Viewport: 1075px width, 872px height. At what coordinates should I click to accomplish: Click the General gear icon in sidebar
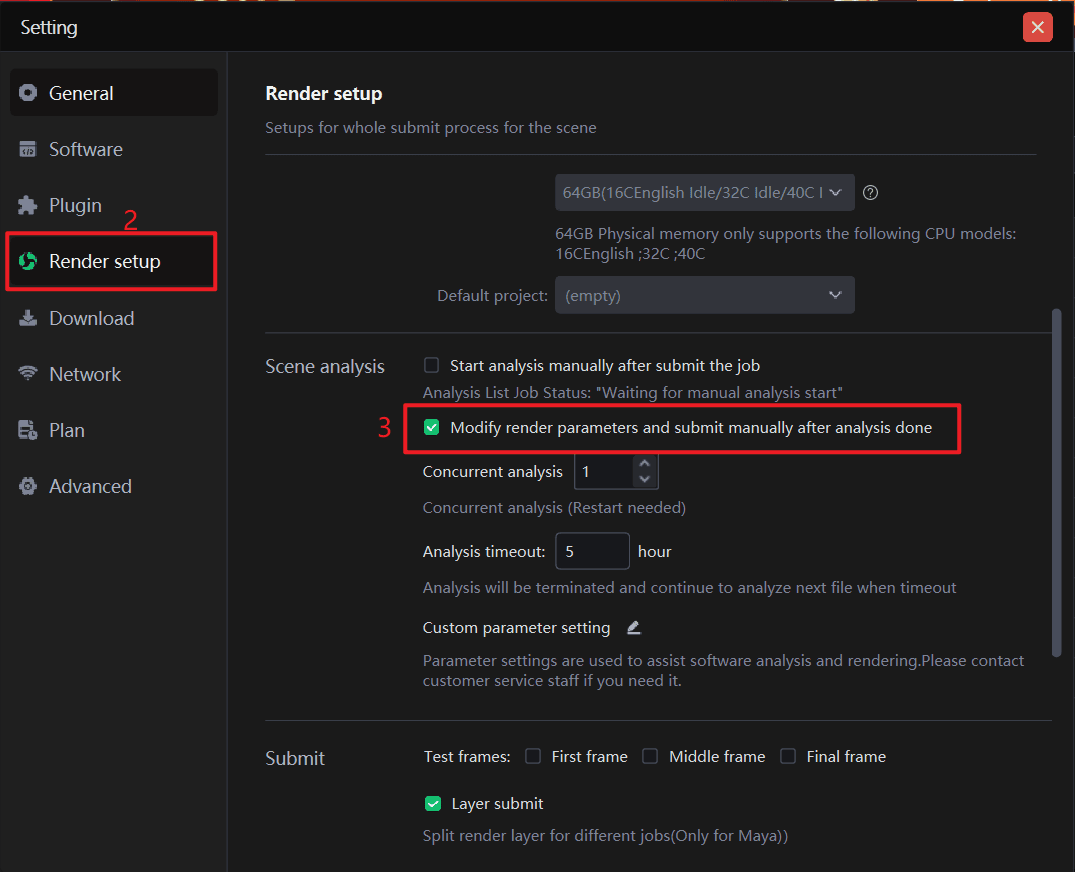click(28, 93)
